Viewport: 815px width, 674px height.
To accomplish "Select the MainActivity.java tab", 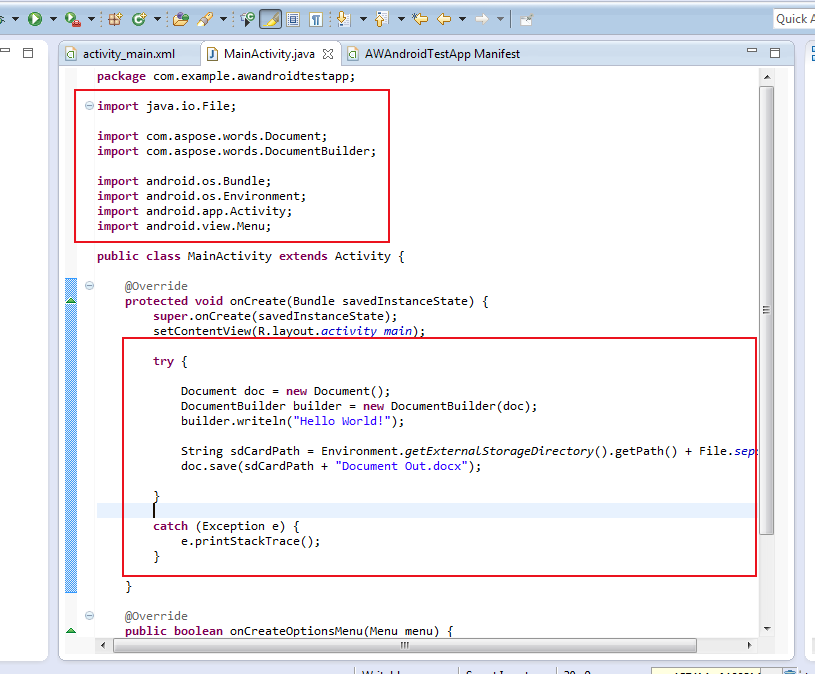I will tap(269, 54).
